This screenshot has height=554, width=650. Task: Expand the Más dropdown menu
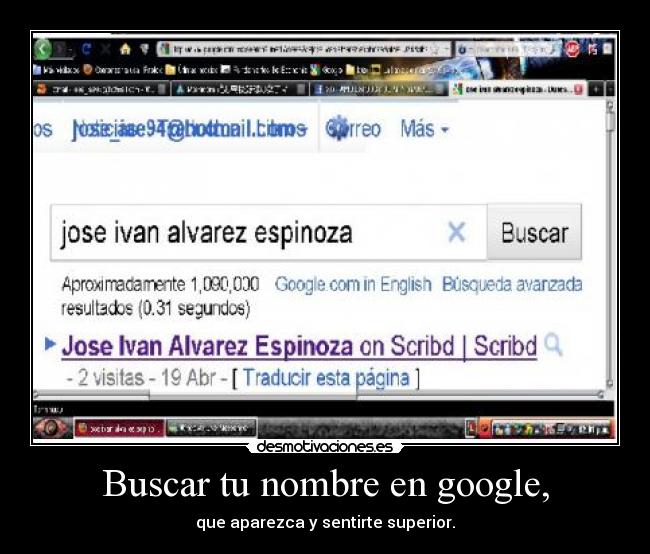click(424, 129)
